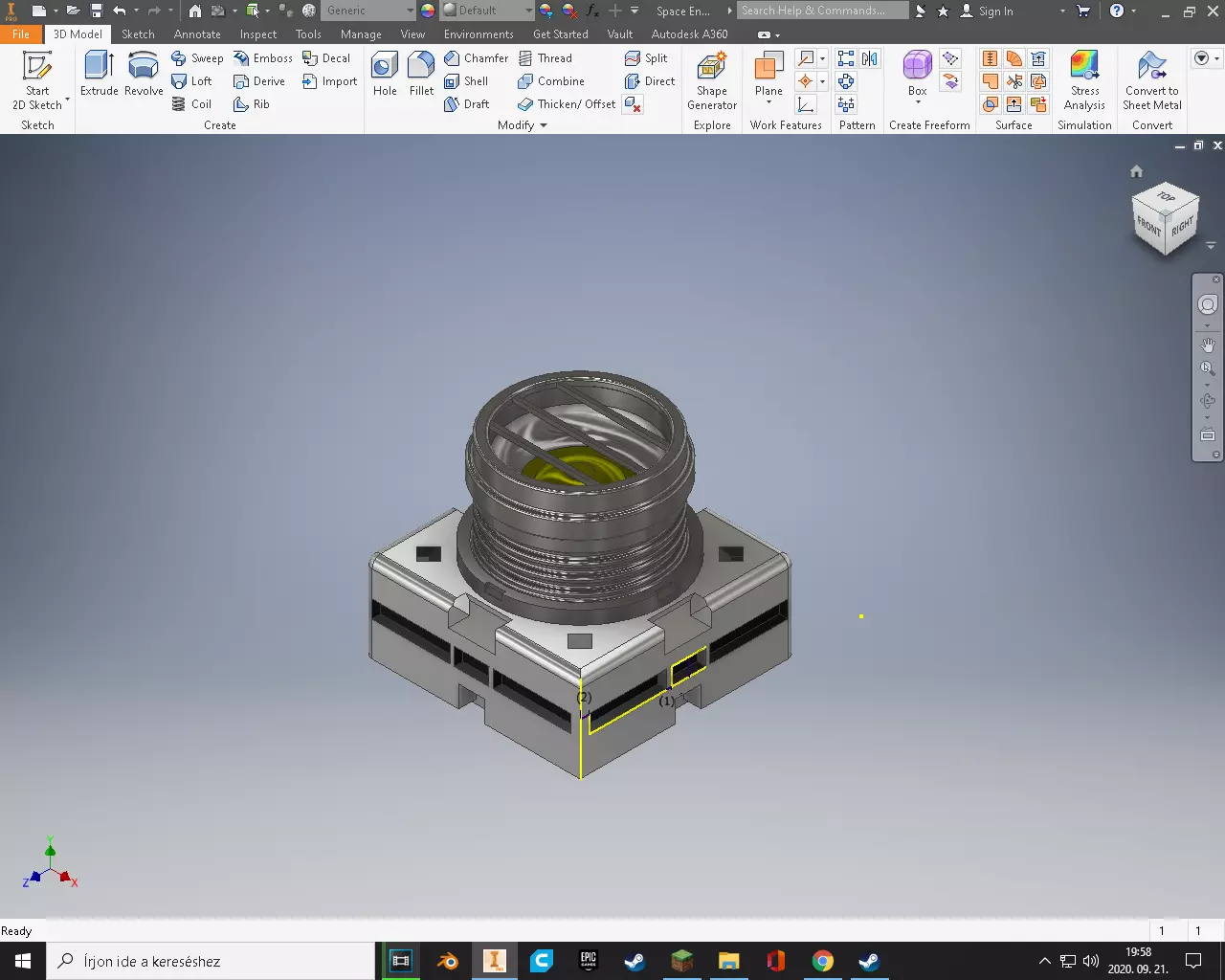Viewport: 1225px width, 980px height.
Task: Choose the Sweep feature
Action: pos(197,58)
